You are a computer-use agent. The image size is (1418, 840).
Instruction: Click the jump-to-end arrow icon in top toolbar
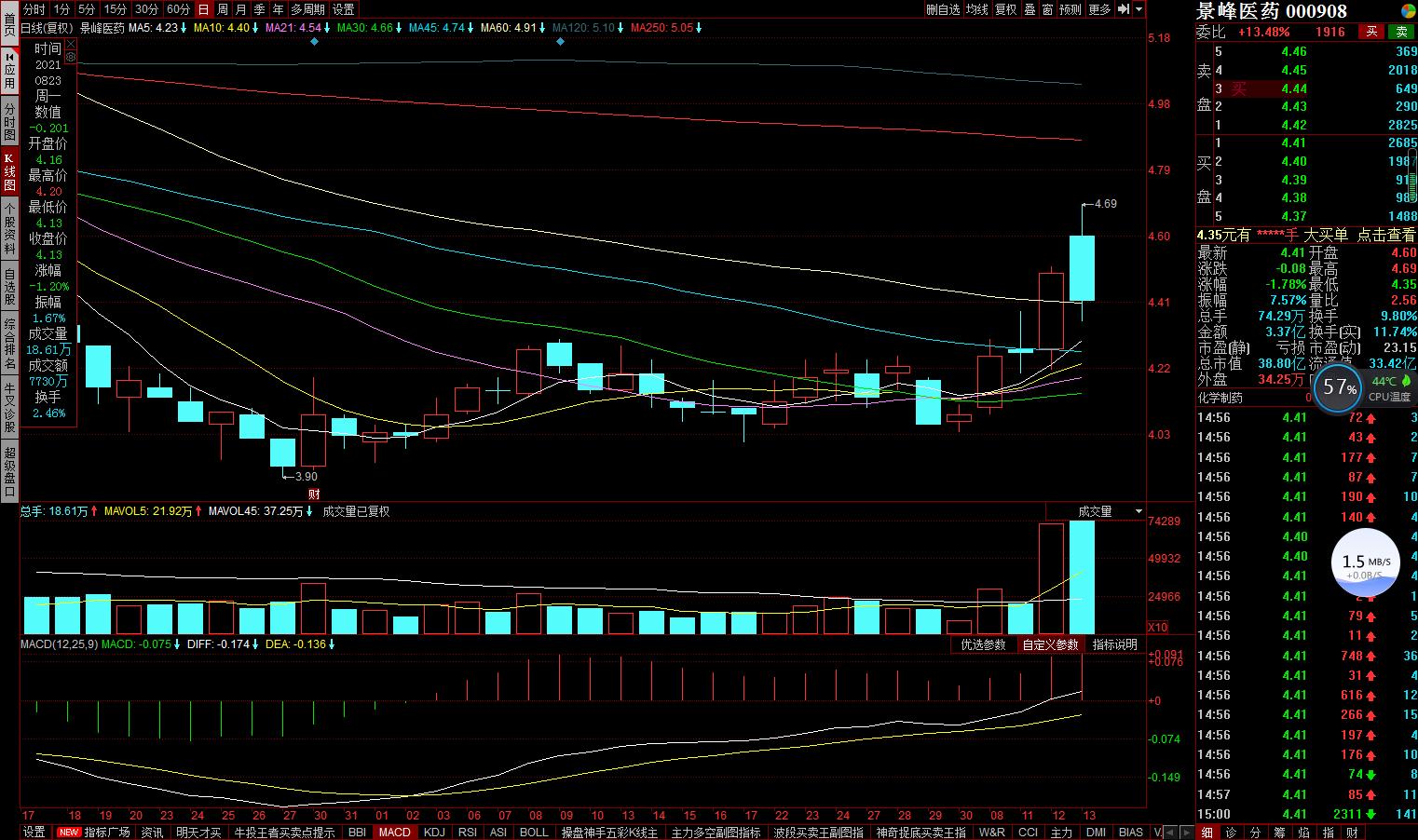pos(1125,9)
